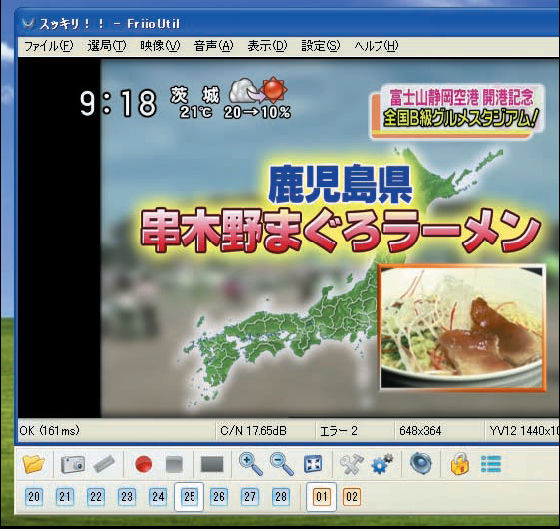The image size is (560, 529).
Task: Select channel 22 button
Action: (96, 497)
